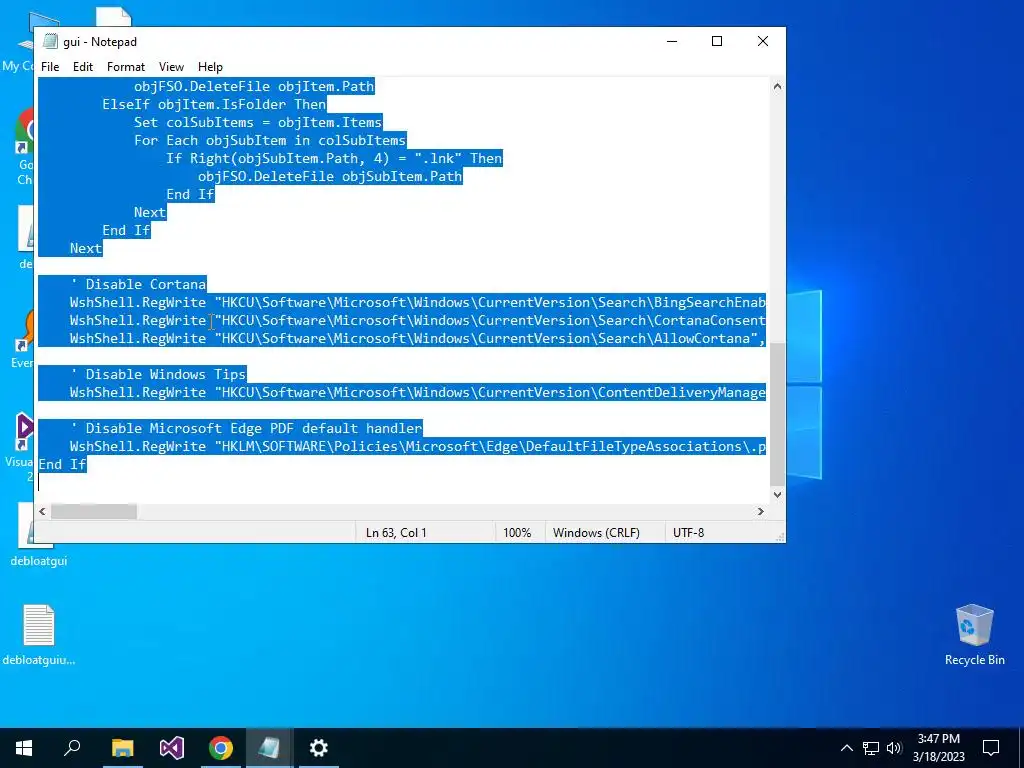Image resolution: width=1024 pixels, height=768 pixels.
Task: Open the View menu
Action: [x=171, y=67]
